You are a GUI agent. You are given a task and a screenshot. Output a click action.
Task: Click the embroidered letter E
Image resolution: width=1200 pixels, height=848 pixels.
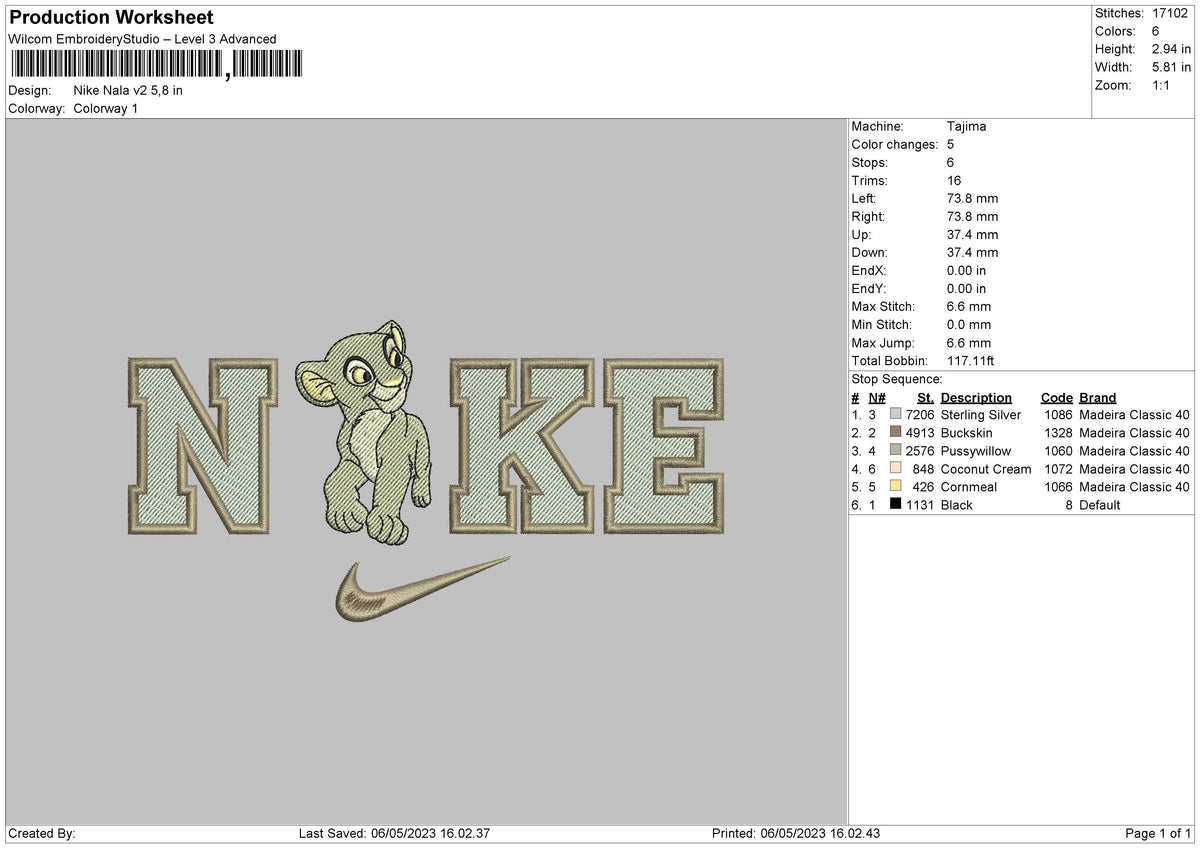[x=664, y=446]
